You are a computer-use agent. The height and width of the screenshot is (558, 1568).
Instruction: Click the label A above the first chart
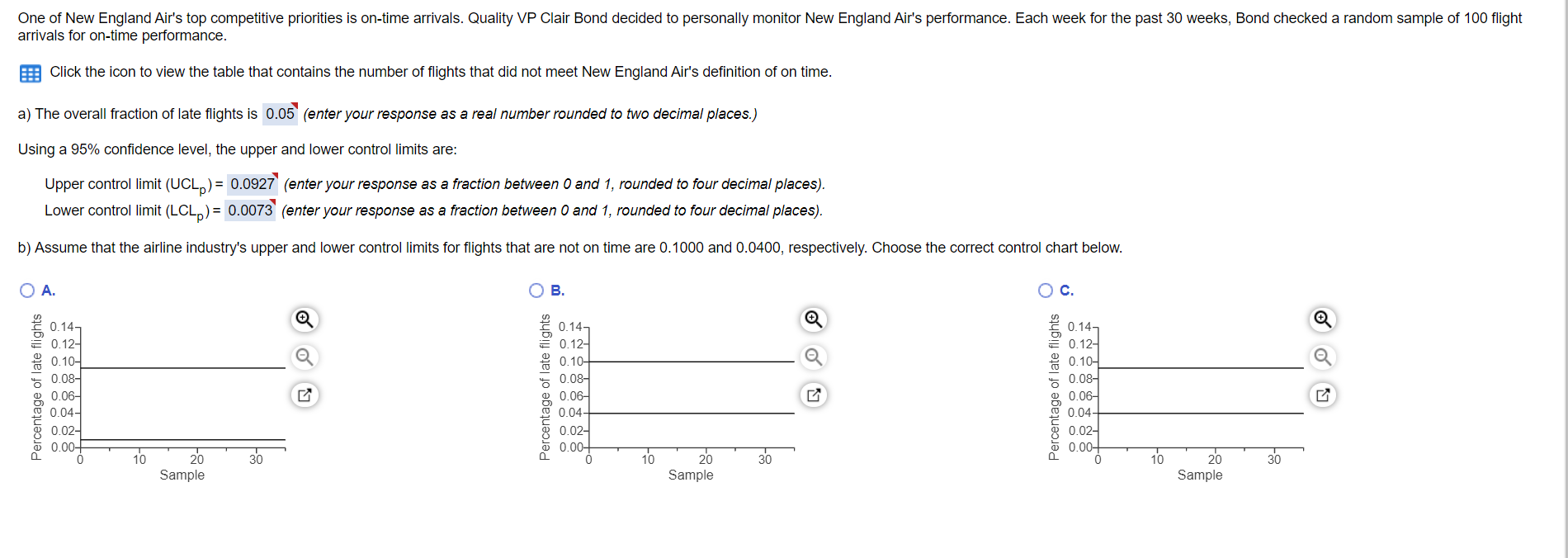48,290
